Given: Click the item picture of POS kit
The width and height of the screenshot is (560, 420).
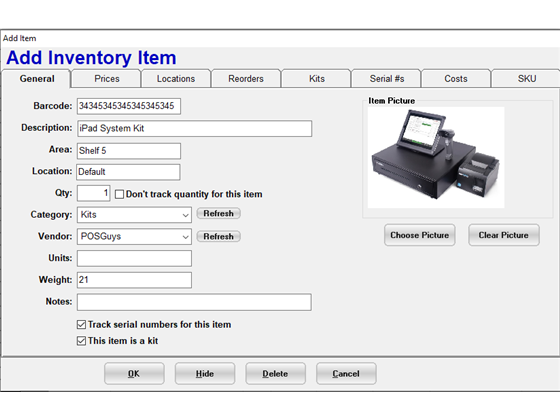Looking at the screenshot, I should 436,158.
